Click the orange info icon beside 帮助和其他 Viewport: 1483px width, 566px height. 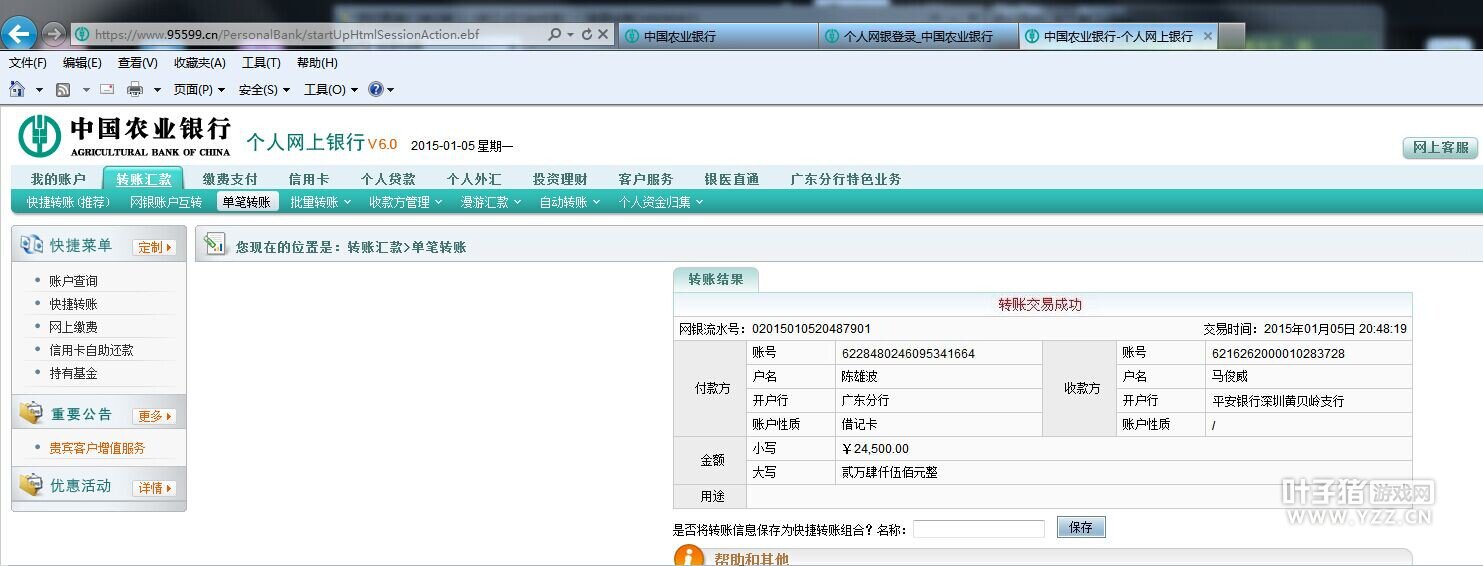(689, 556)
